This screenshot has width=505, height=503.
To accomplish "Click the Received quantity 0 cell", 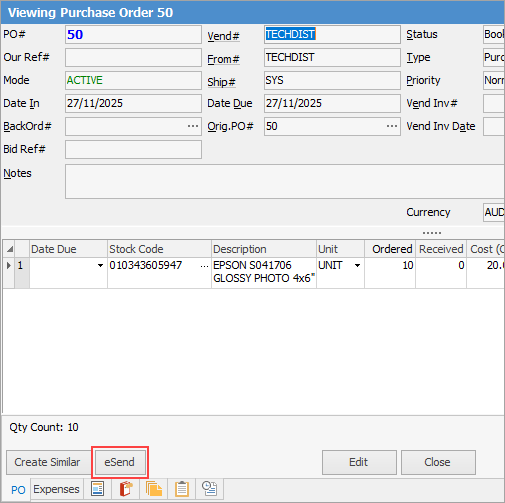I will tap(441, 273).
